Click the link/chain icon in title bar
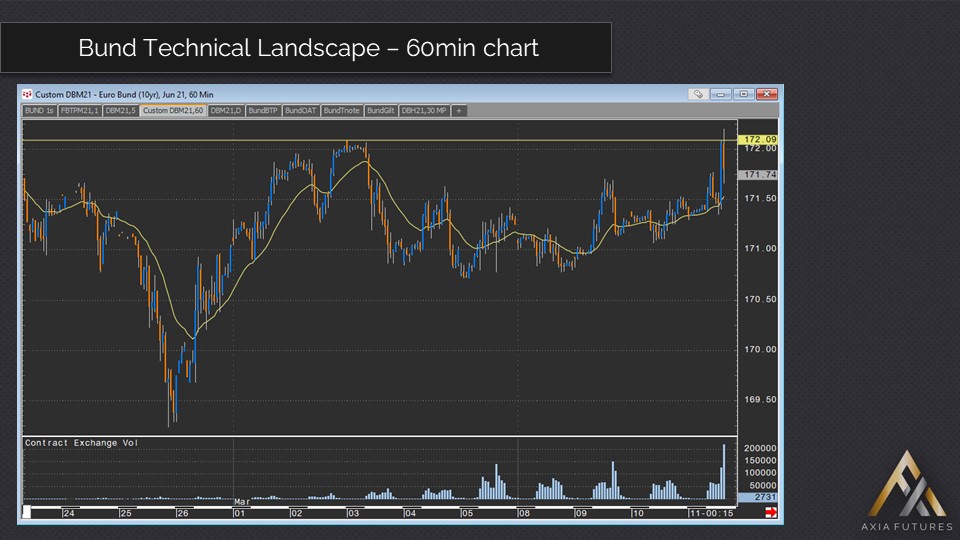The height and width of the screenshot is (540, 960). tap(698, 94)
